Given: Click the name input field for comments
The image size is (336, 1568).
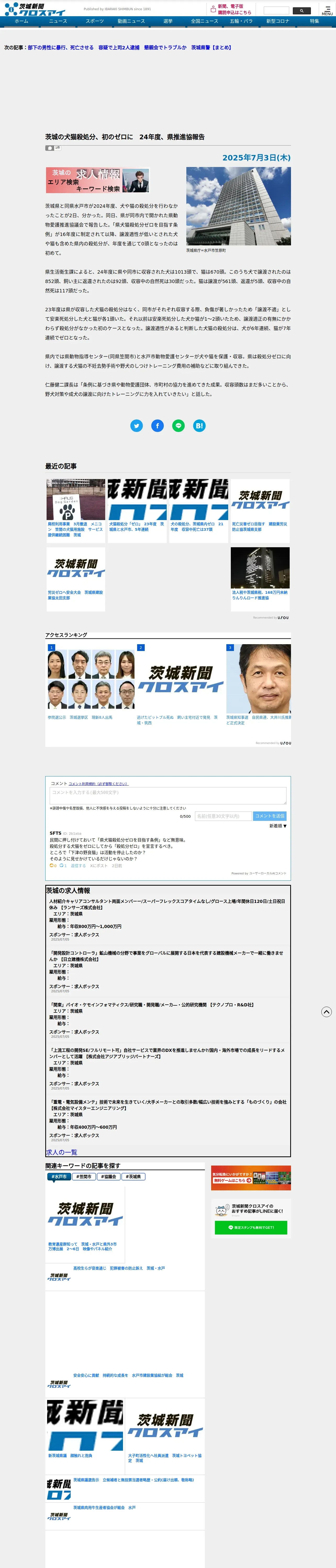Looking at the screenshot, I should click(x=223, y=816).
